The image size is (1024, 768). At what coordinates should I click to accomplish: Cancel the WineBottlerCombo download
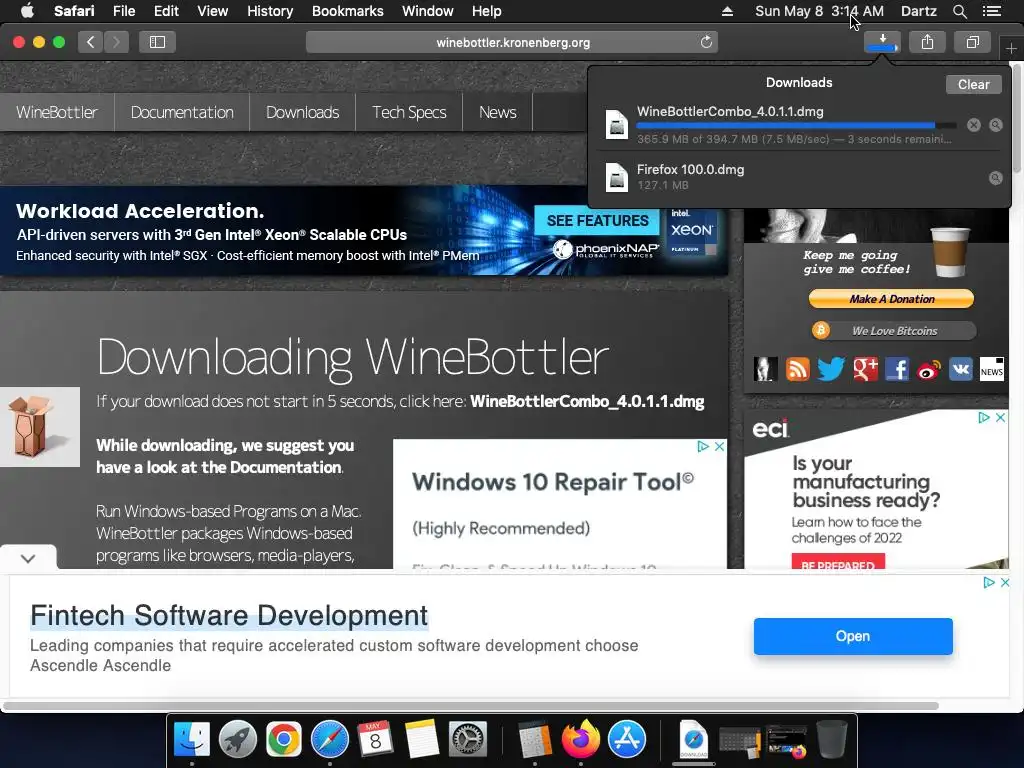[x=974, y=125]
